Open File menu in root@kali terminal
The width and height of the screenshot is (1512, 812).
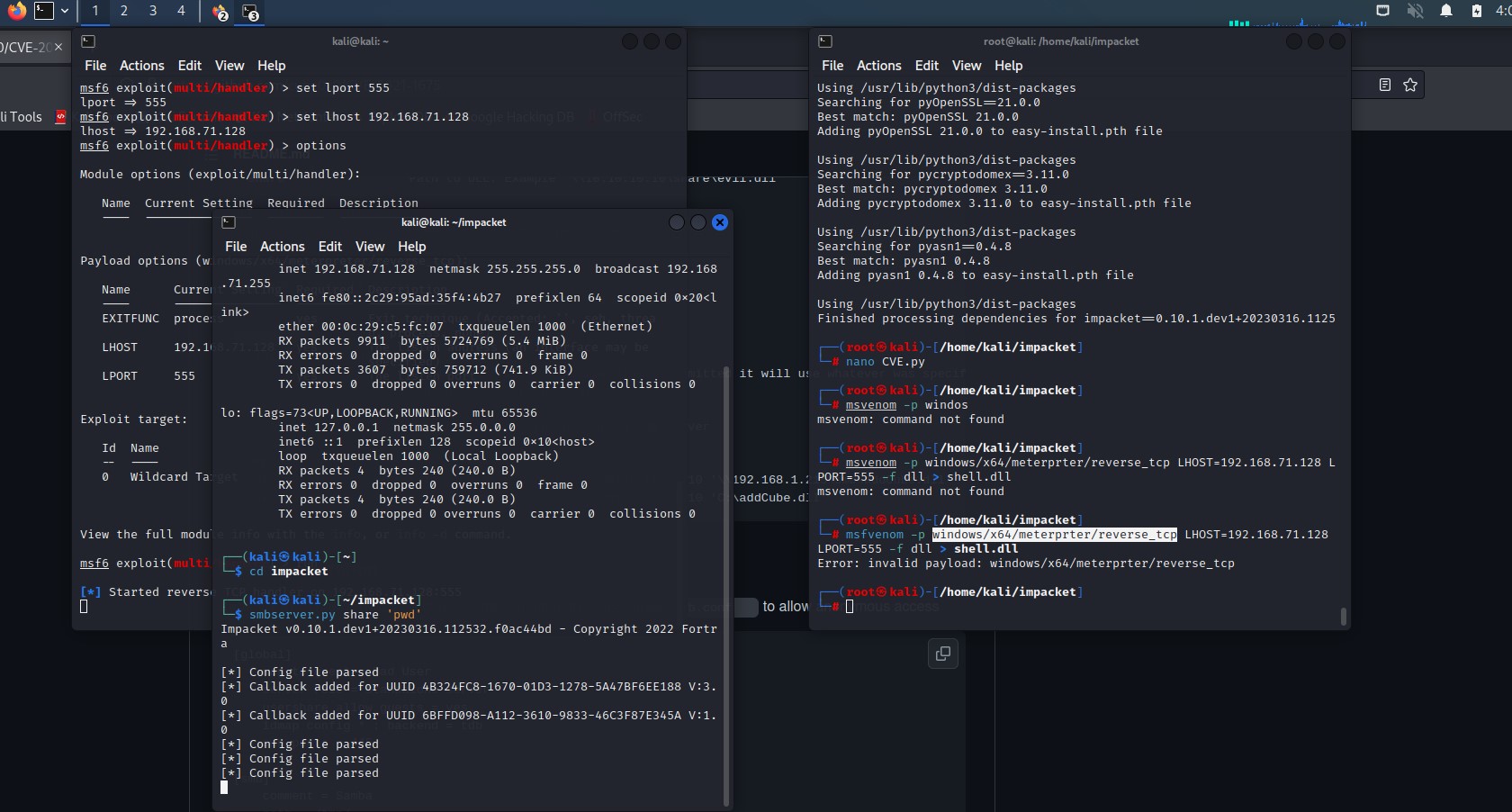[832, 66]
